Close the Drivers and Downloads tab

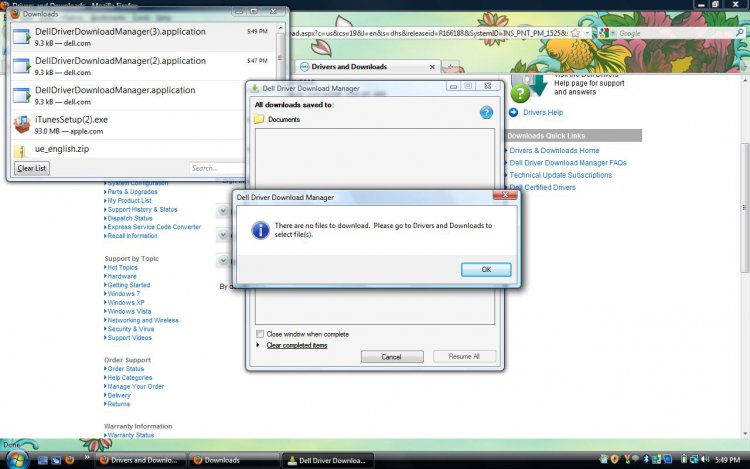pyautogui.click(x=432, y=67)
